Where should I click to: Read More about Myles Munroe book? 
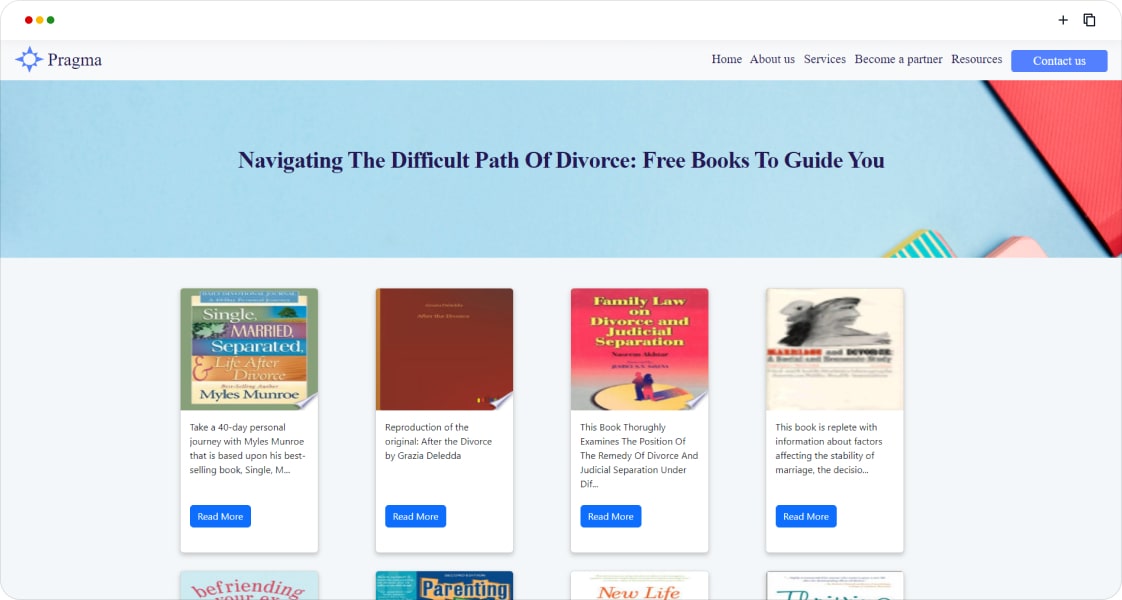pos(220,516)
